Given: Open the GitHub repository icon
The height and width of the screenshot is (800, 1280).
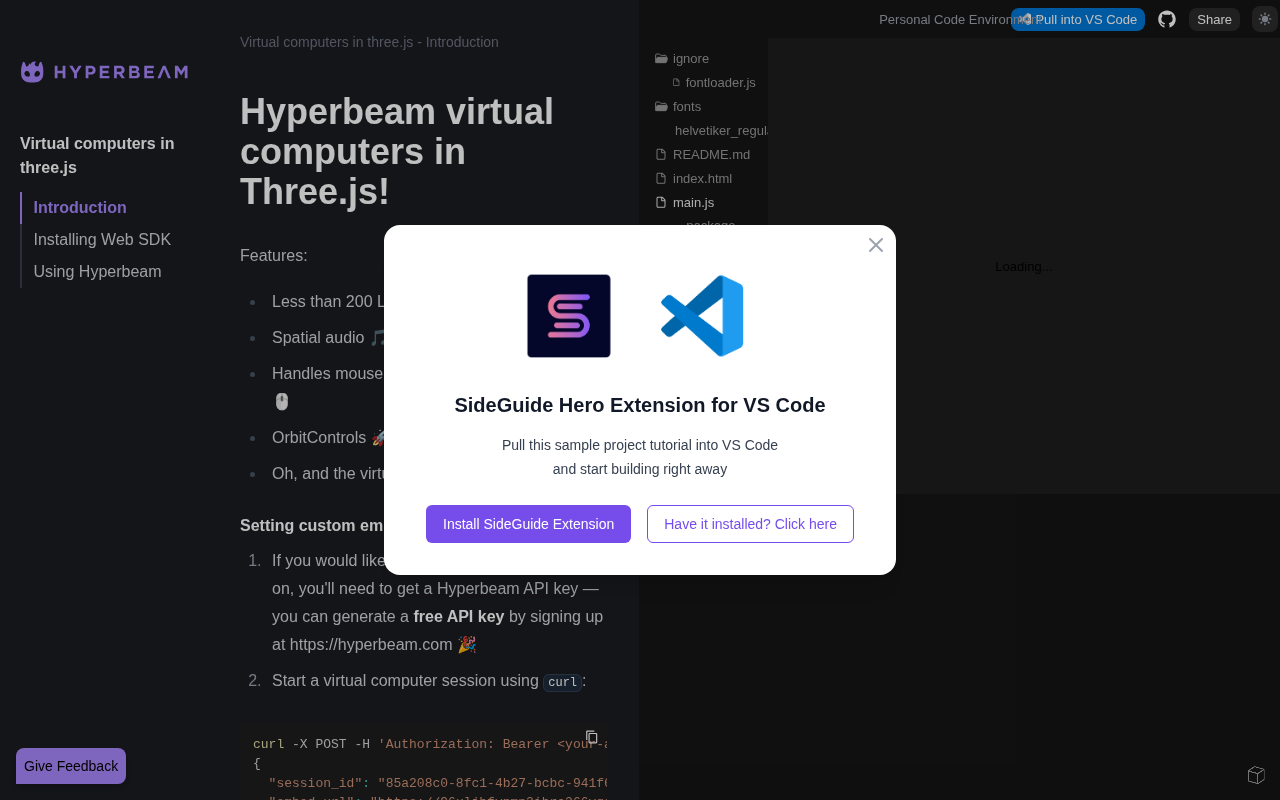Looking at the screenshot, I should (x=1167, y=19).
